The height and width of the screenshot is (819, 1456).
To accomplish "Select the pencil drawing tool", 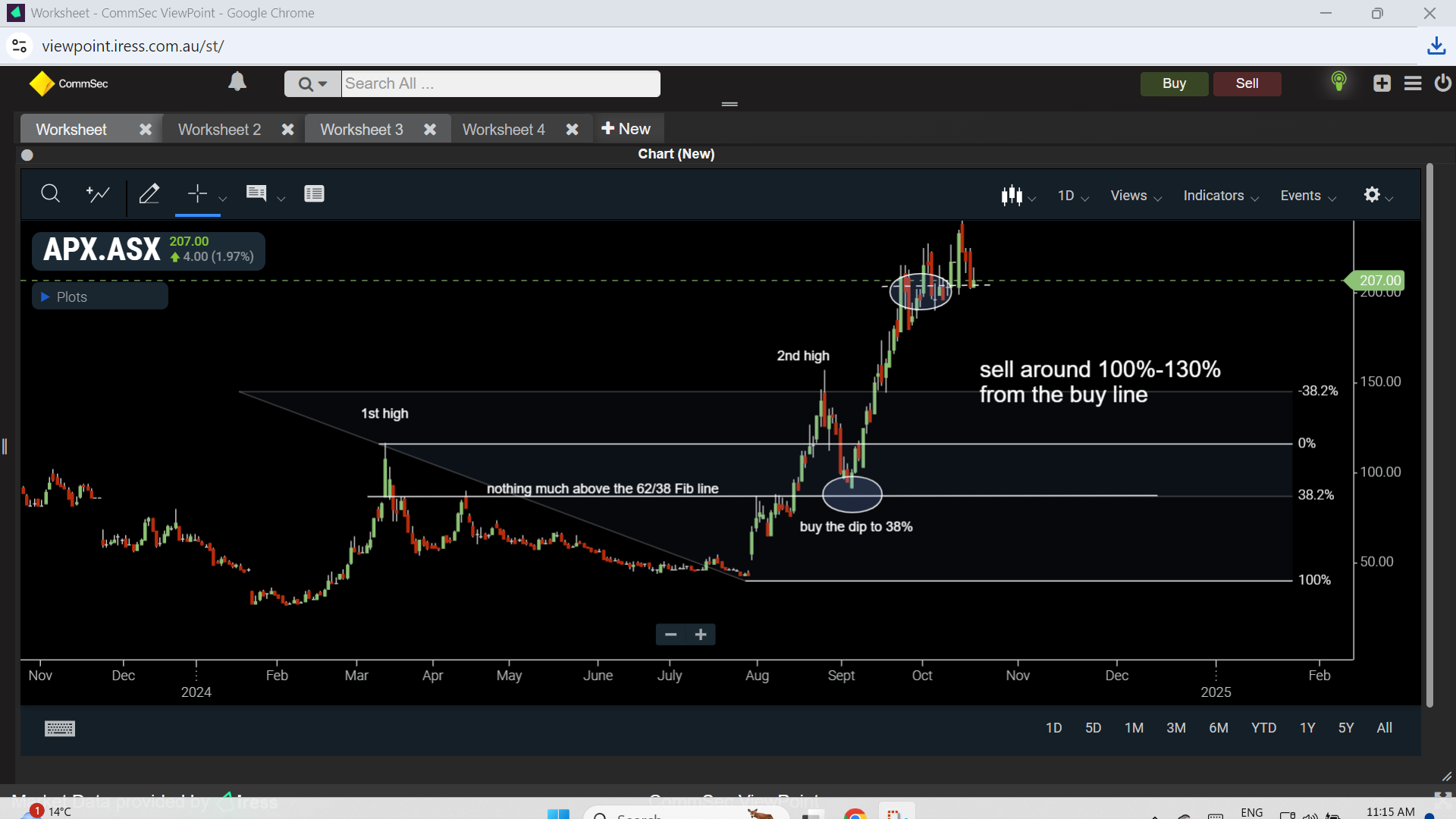I will (x=149, y=194).
